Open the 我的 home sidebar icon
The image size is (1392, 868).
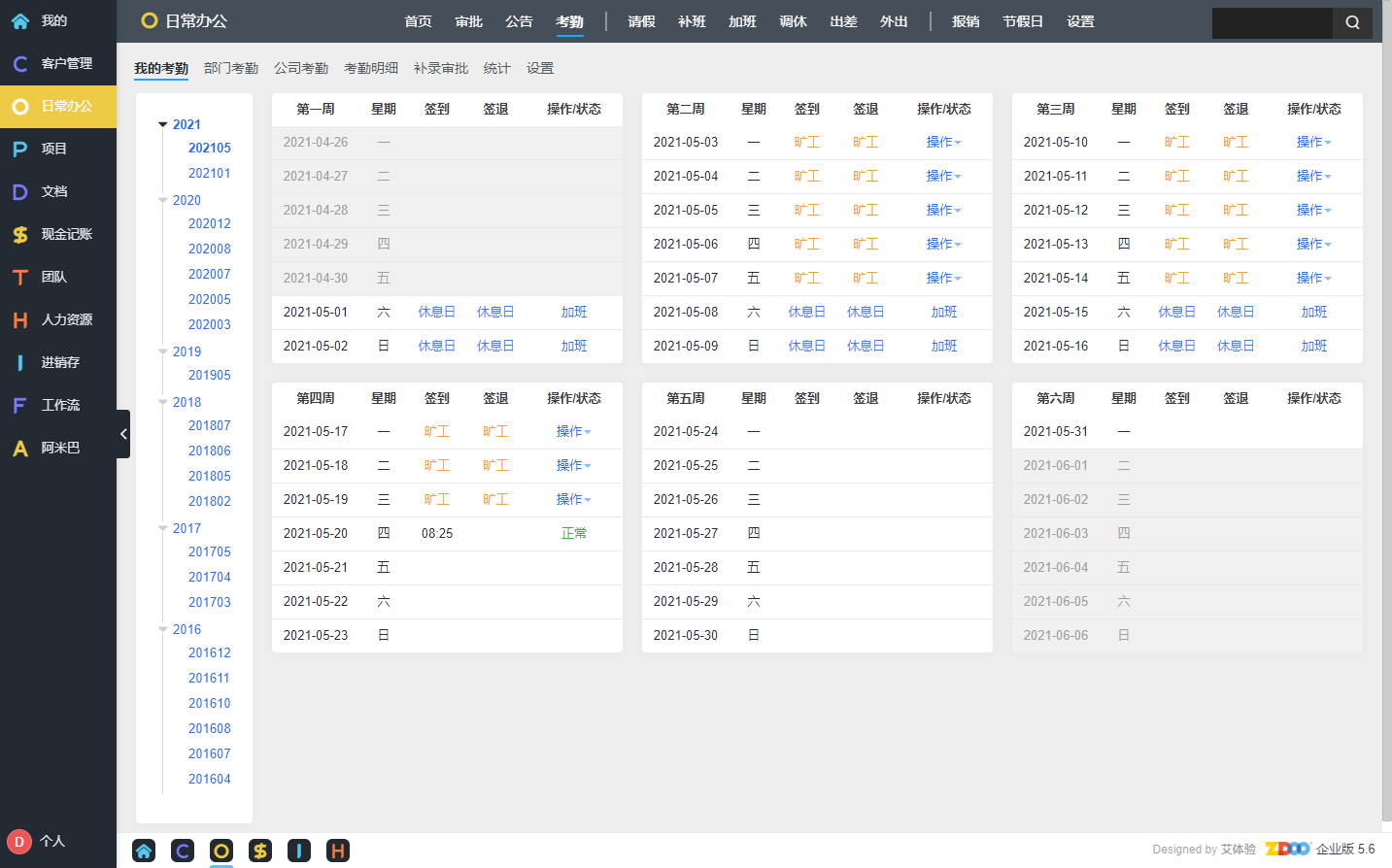20,20
